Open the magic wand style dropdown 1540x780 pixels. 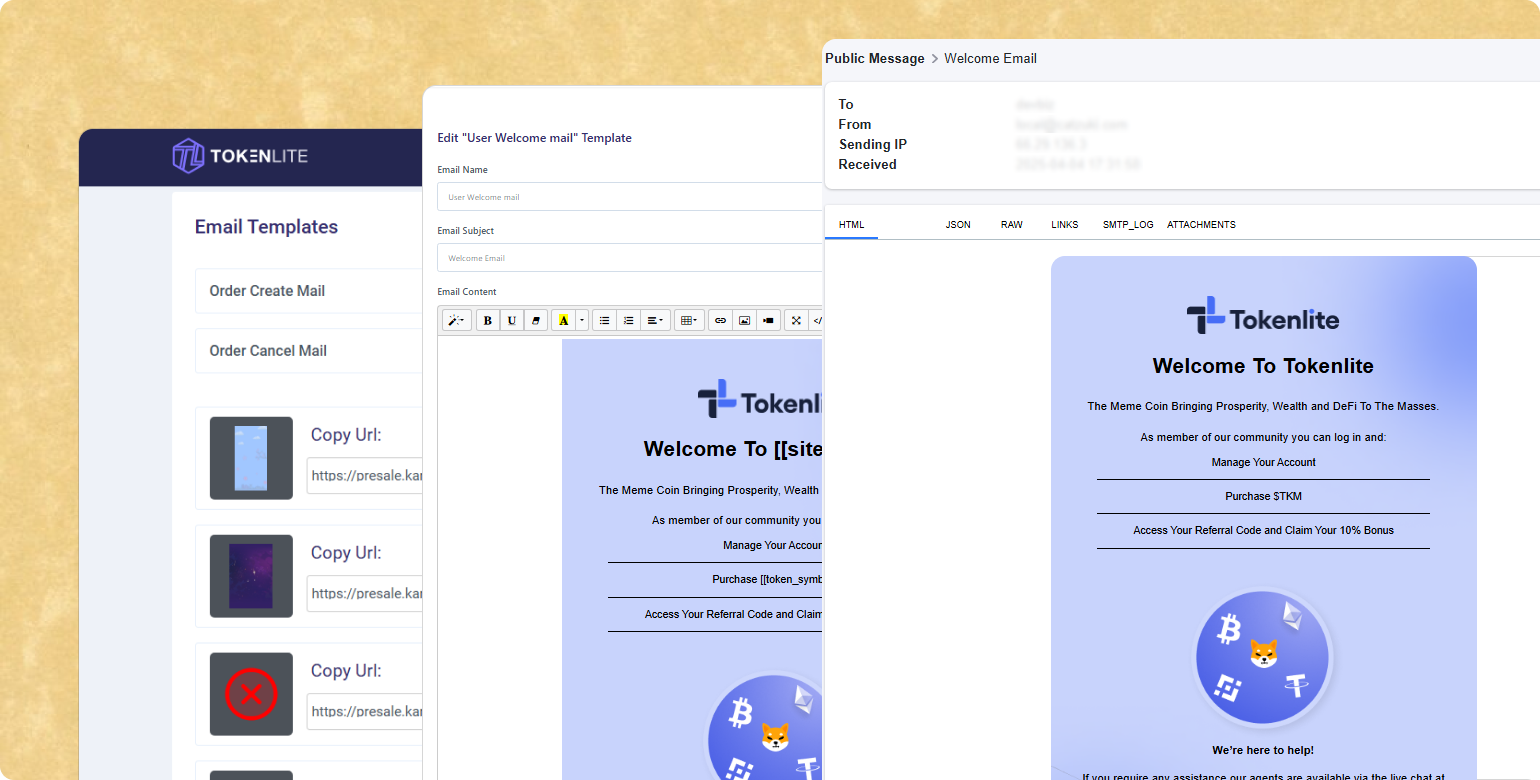(457, 320)
